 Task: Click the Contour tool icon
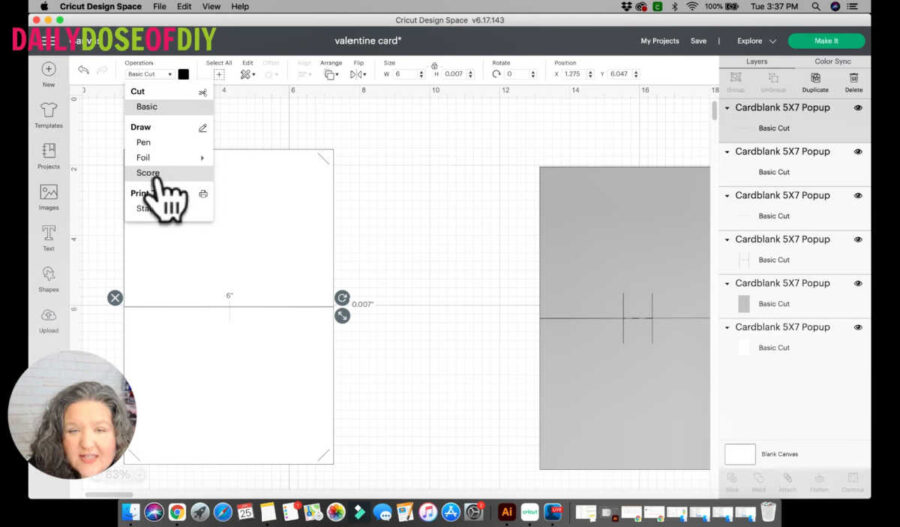coord(853,478)
